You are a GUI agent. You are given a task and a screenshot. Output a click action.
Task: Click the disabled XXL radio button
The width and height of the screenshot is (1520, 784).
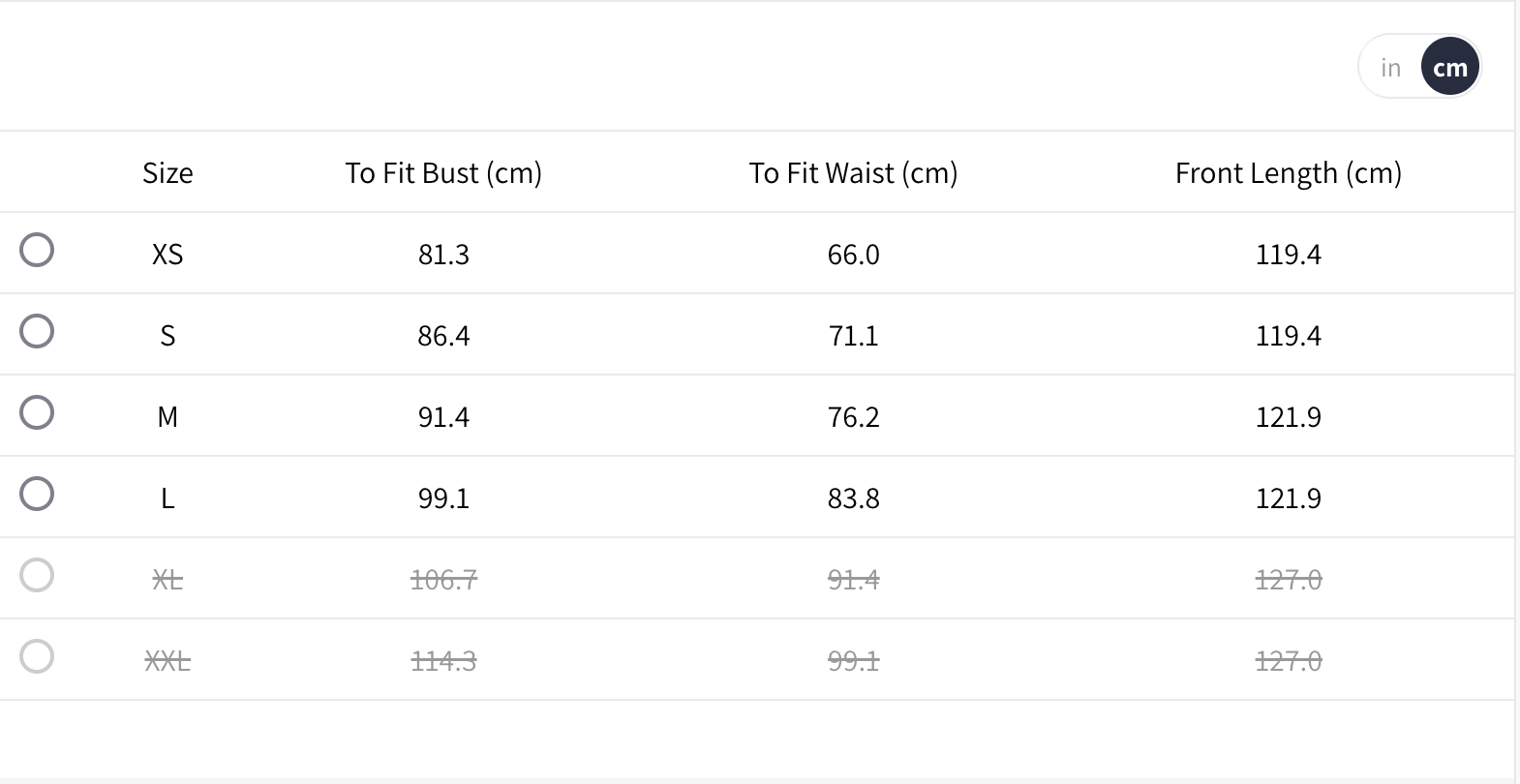[x=37, y=656]
